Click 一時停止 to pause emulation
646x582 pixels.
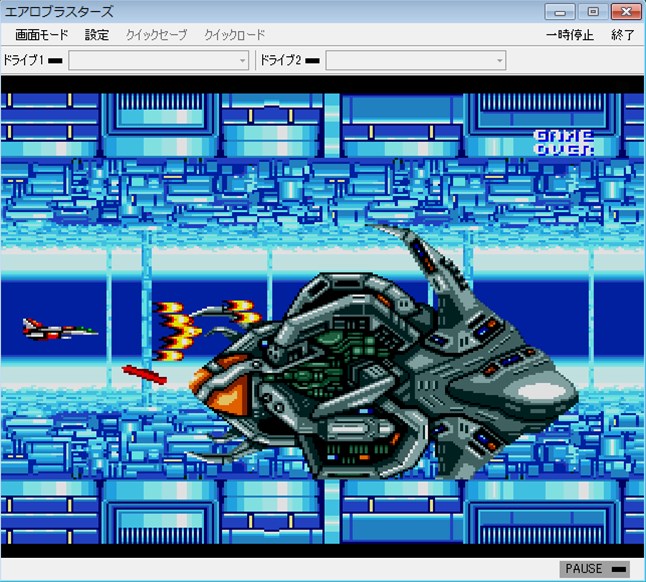tap(570, 35)
